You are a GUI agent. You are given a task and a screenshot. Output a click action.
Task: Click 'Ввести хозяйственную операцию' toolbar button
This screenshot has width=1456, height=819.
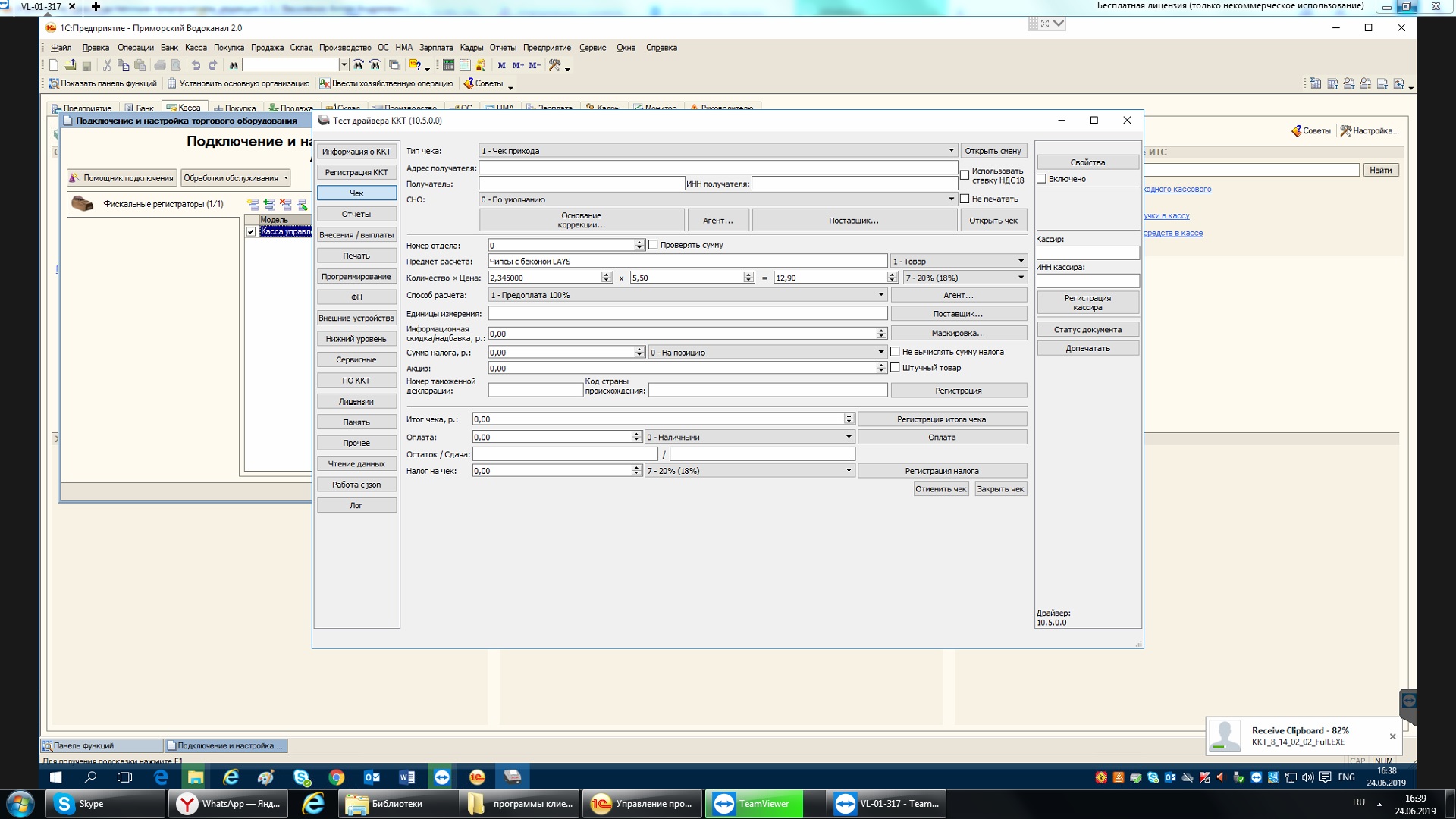click(386, 83)
